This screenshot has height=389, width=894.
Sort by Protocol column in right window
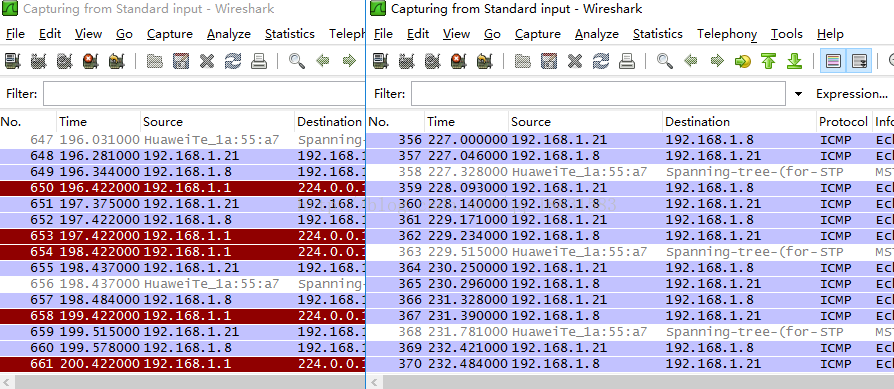(844, 121)
